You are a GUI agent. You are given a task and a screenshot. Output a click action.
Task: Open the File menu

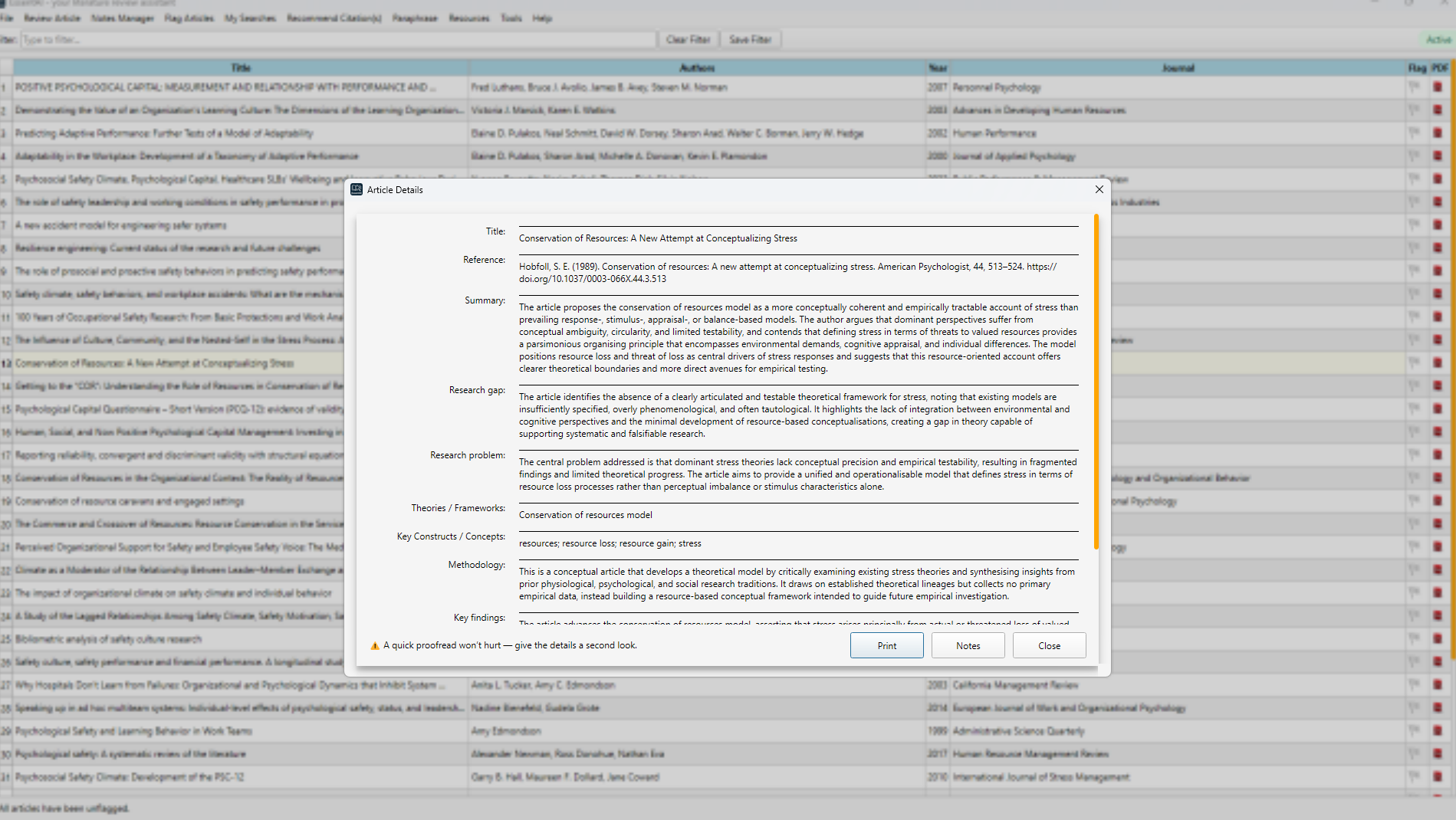coord(7,18)
